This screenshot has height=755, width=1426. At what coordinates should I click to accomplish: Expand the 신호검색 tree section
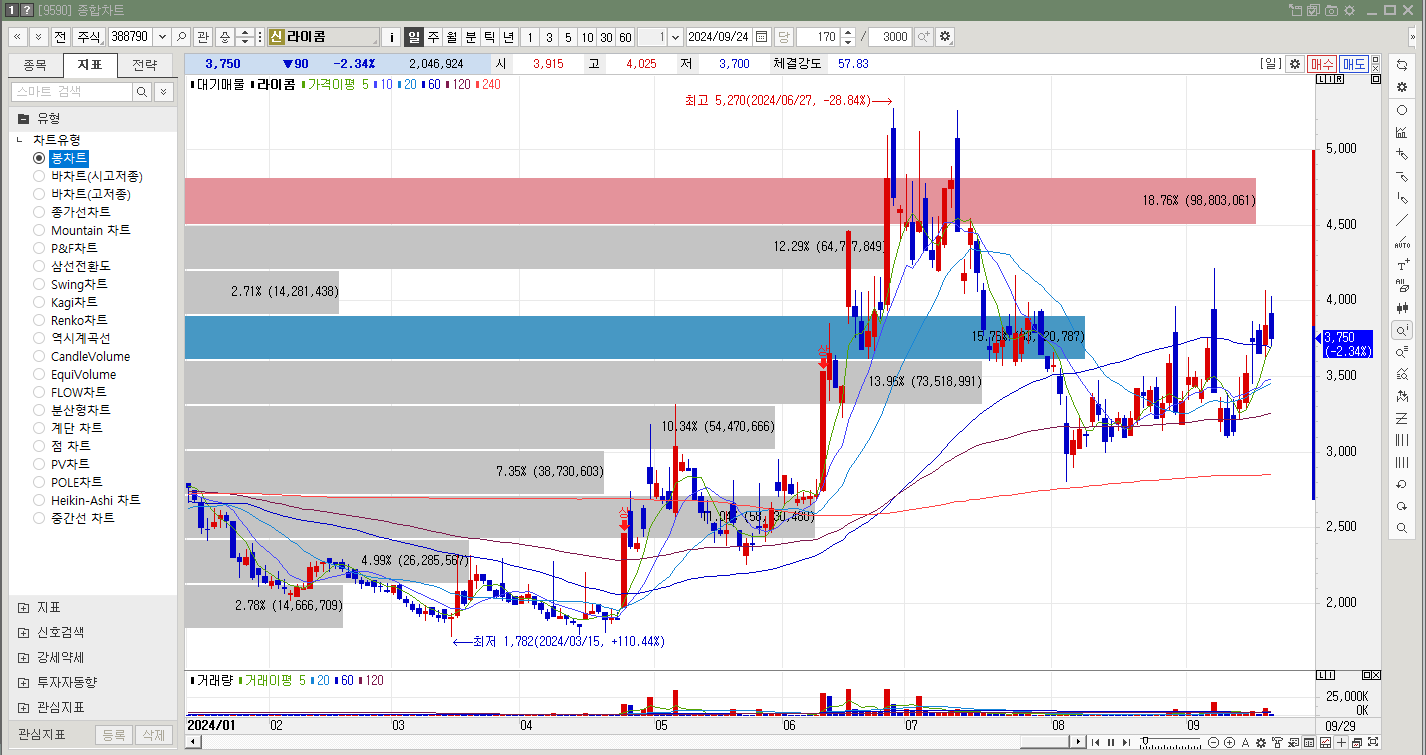click(x=23, y=633)
